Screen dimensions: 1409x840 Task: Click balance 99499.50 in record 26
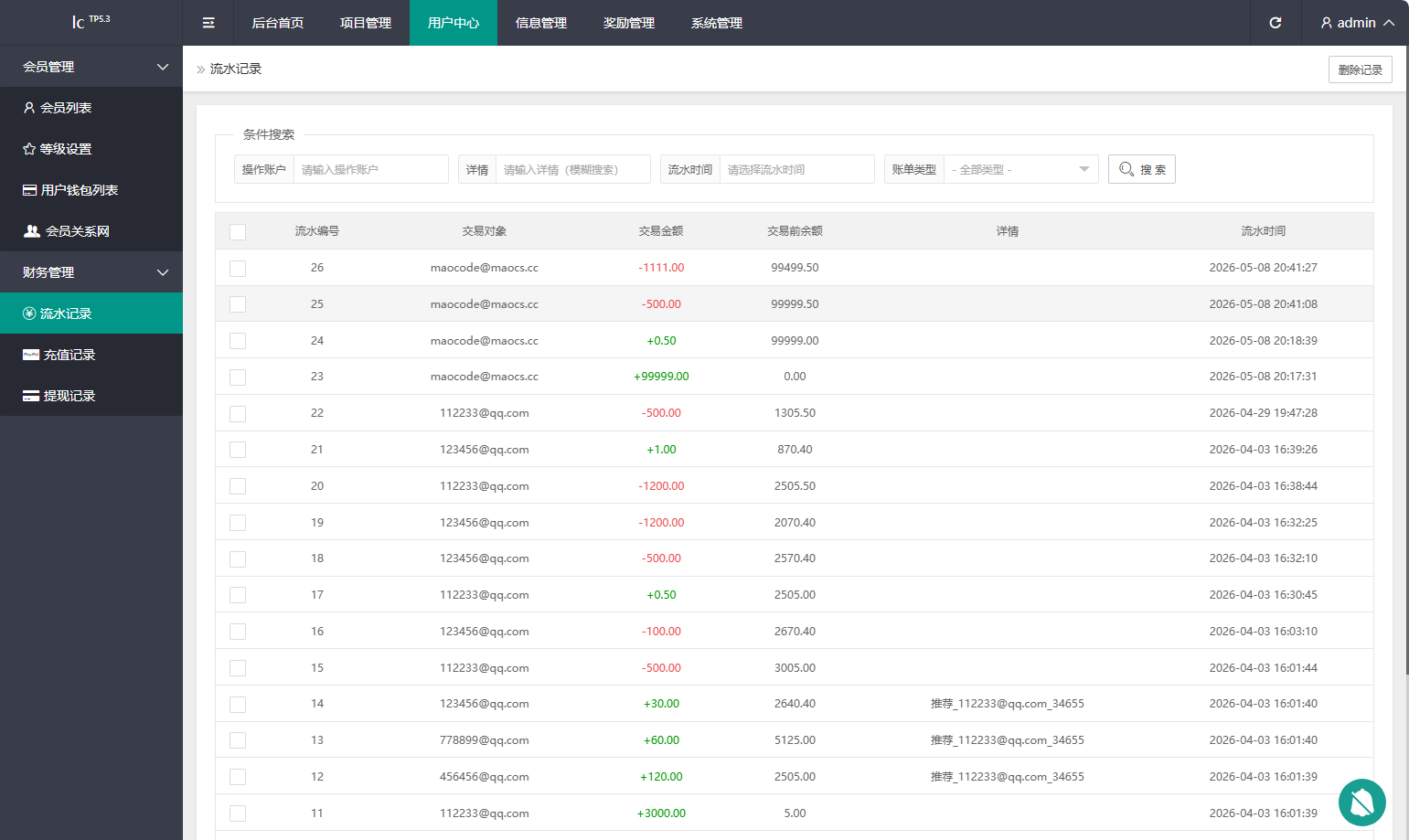(795, 268)
